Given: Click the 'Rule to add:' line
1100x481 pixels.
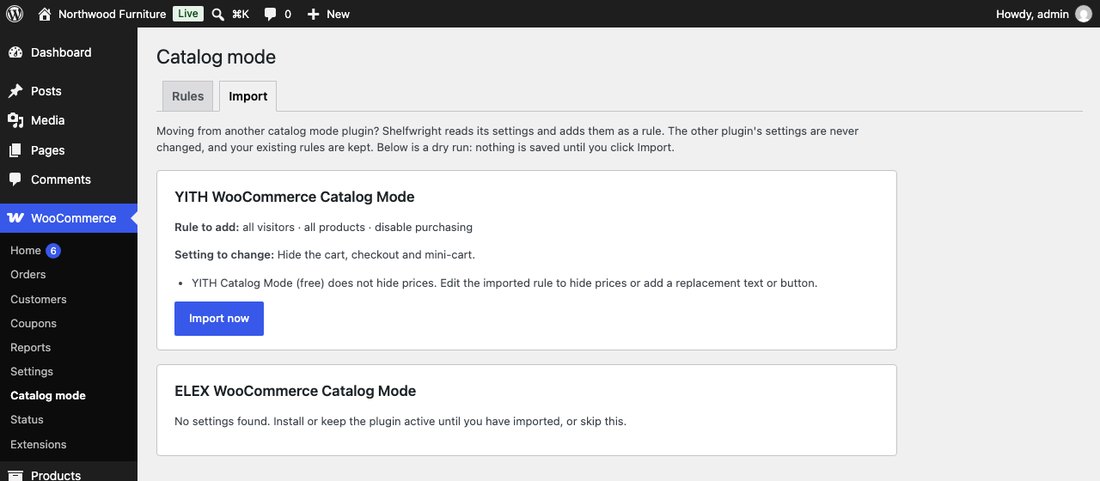Looking at the screenshot, I should point(323,227).
